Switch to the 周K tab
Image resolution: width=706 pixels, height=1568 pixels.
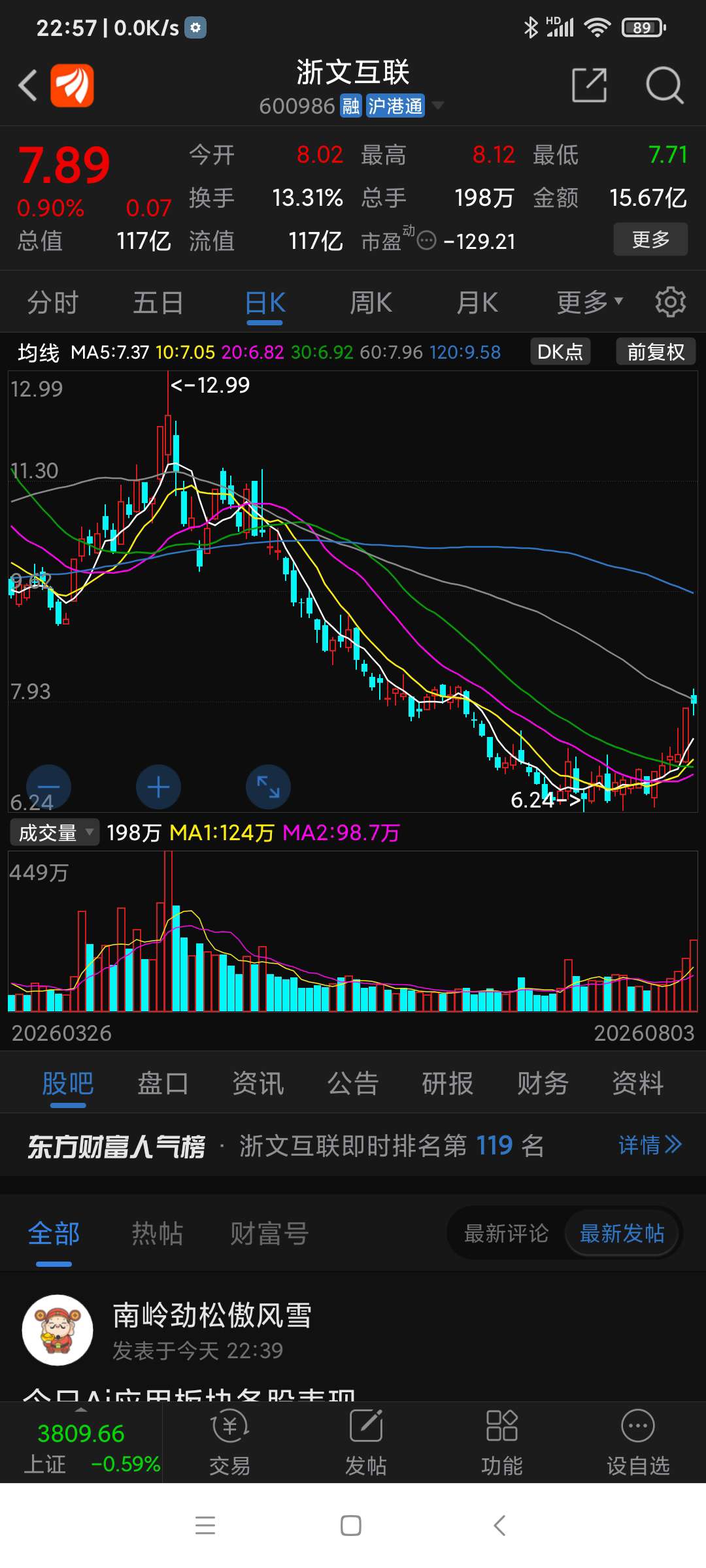click(x=371, y=302)
